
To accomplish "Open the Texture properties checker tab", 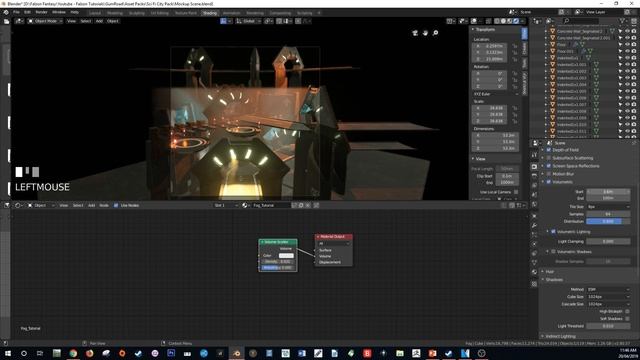I will click(534, 283).
